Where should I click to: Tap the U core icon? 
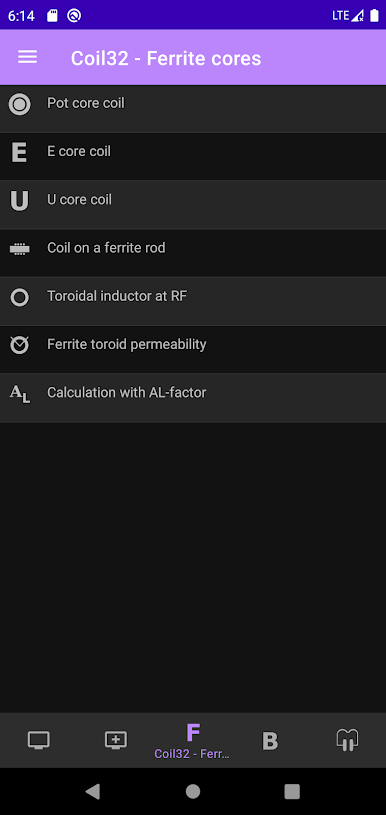click(x=20, y=201)
